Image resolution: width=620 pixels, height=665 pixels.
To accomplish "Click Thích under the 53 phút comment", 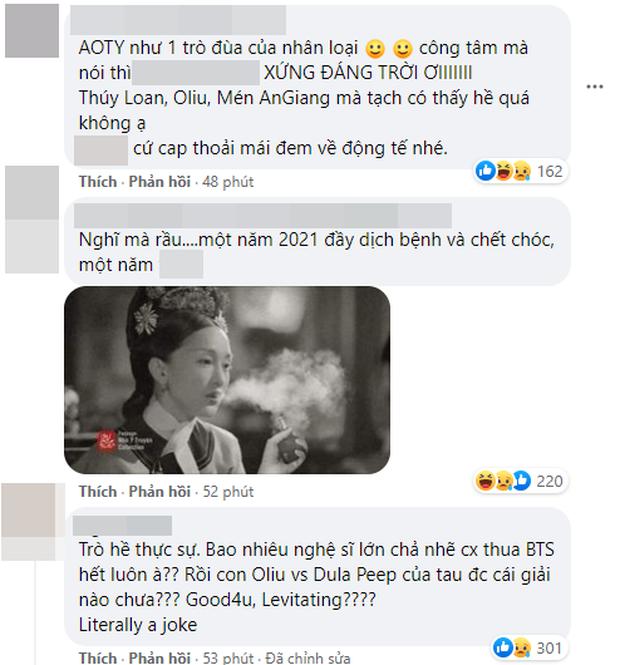I will click(98, 658).
